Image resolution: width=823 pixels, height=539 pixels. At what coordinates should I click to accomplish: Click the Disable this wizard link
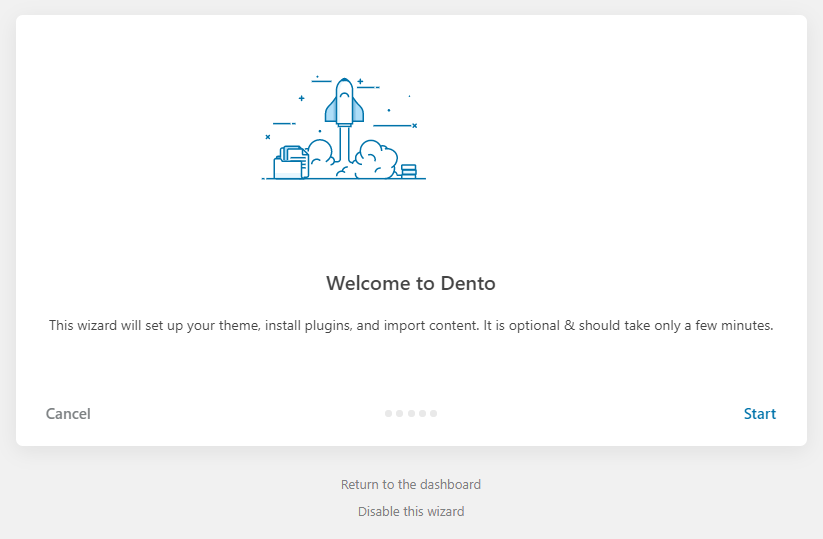coord(411,511)
